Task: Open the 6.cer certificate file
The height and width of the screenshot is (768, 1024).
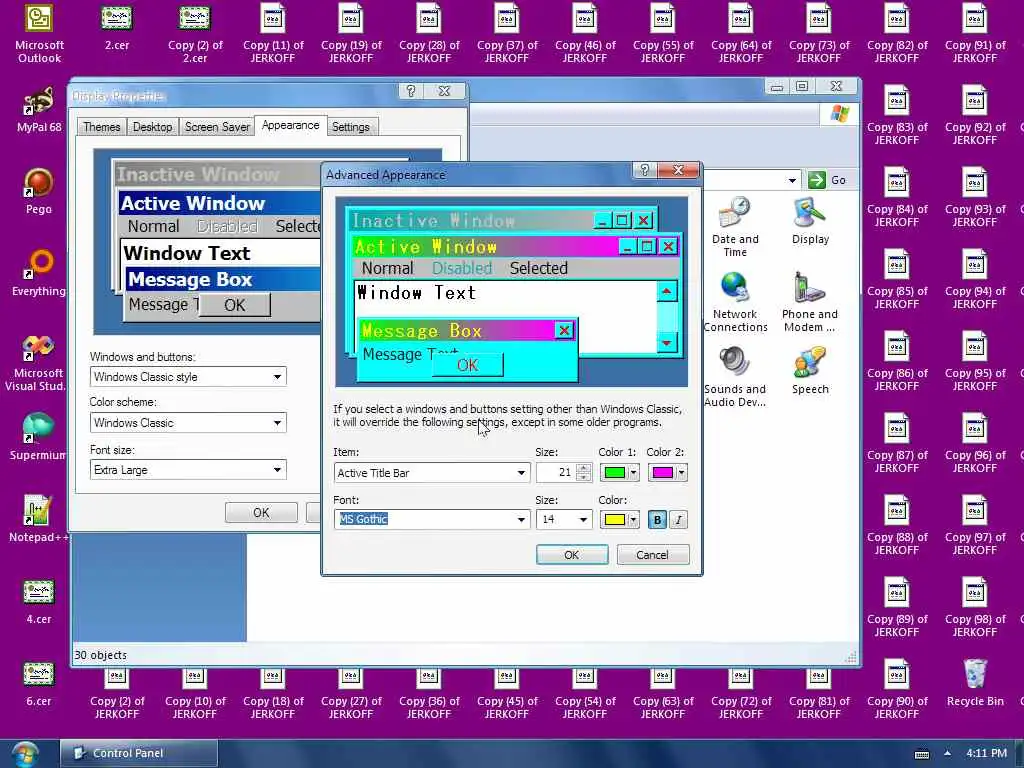Action: [39, 683]
